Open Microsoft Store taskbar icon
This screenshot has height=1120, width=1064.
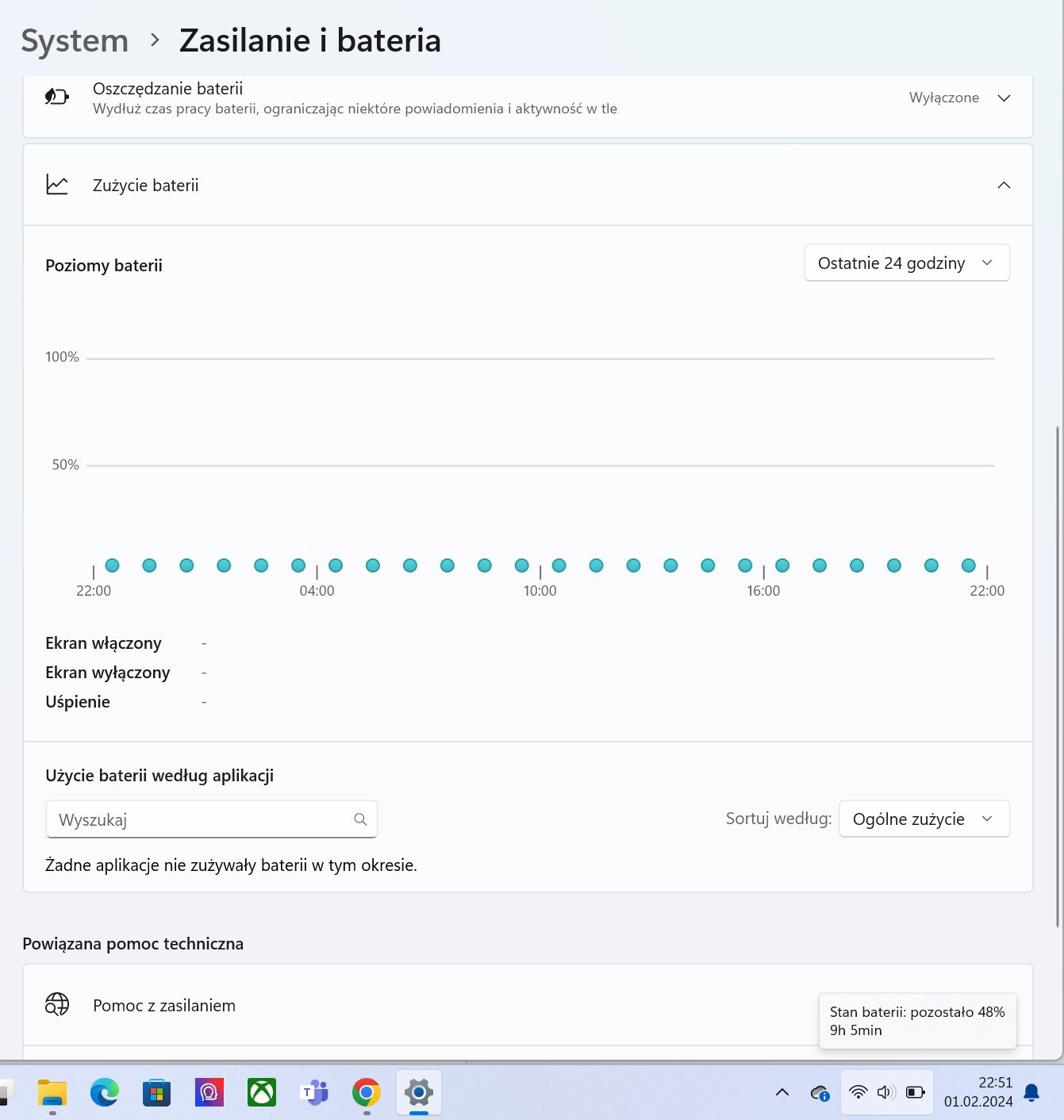click(x=157, y=1093)
